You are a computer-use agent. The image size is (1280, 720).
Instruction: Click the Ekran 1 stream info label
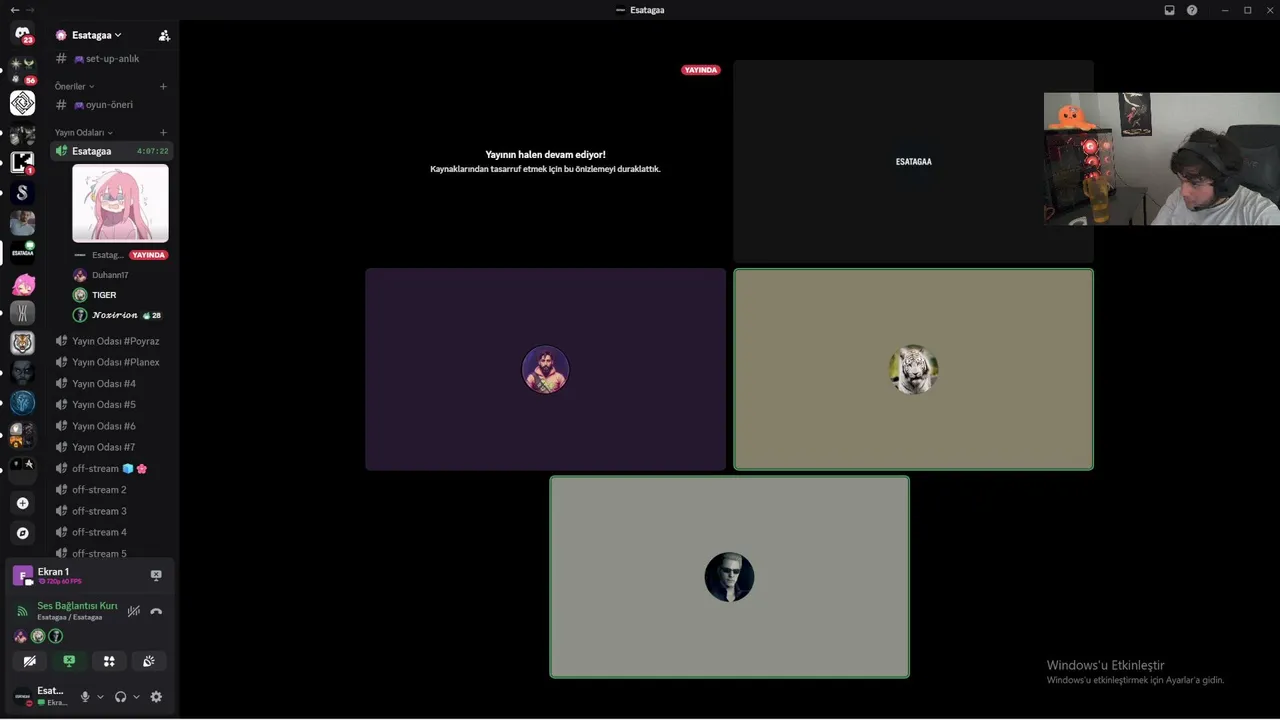pos(60,575)
